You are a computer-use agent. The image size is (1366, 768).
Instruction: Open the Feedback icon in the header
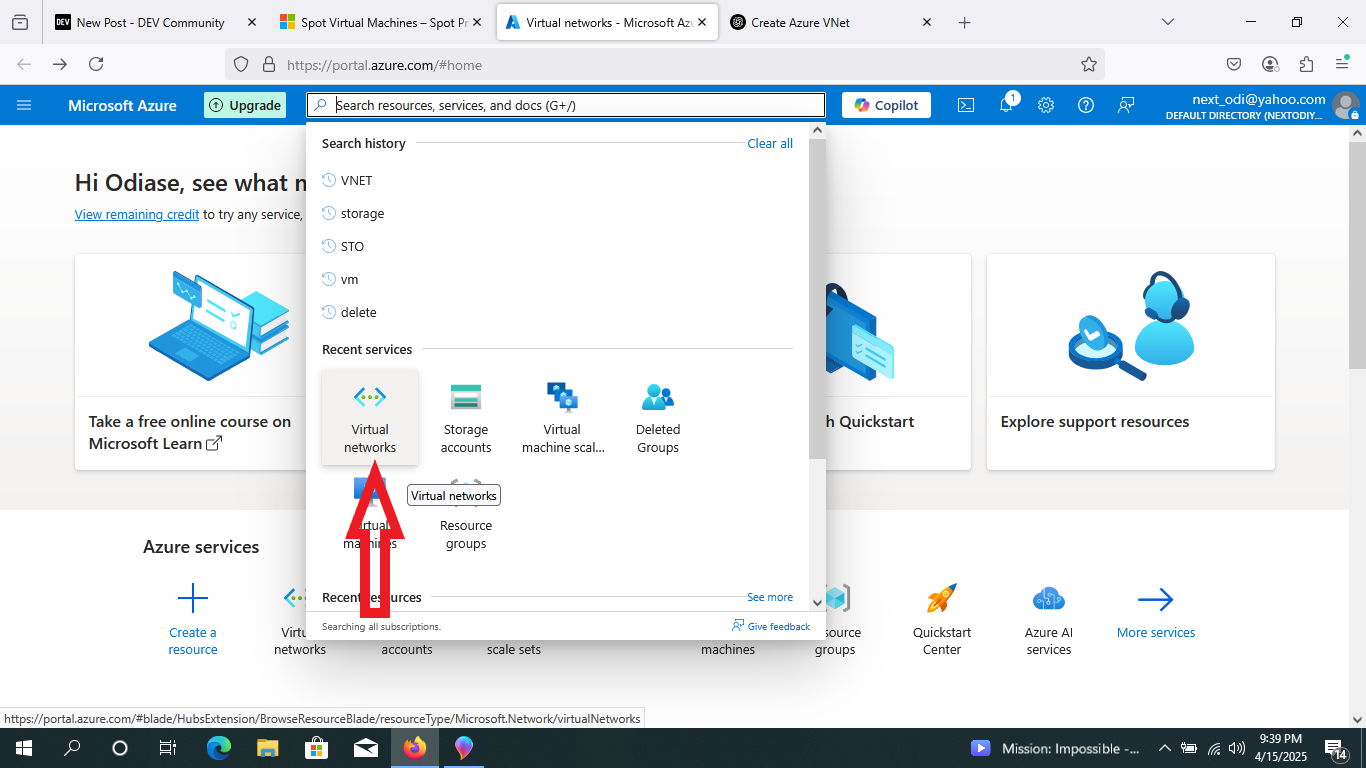point(1126,105)
